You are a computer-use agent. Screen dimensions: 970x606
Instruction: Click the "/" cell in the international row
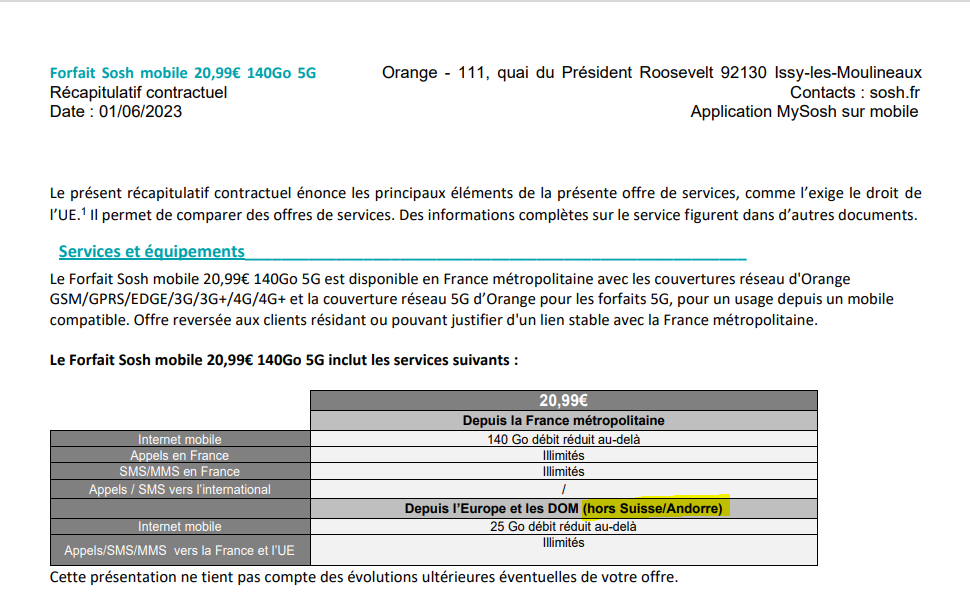coord(564,489)
